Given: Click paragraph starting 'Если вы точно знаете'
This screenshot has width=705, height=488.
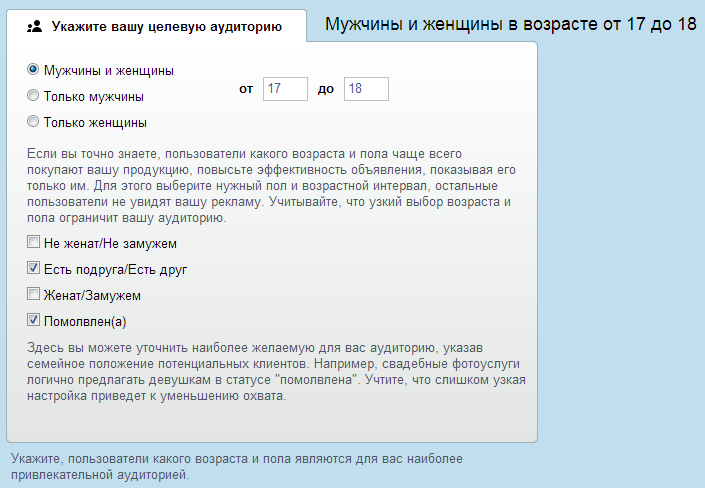Looking at the screenshot, I should coord(271,186).
